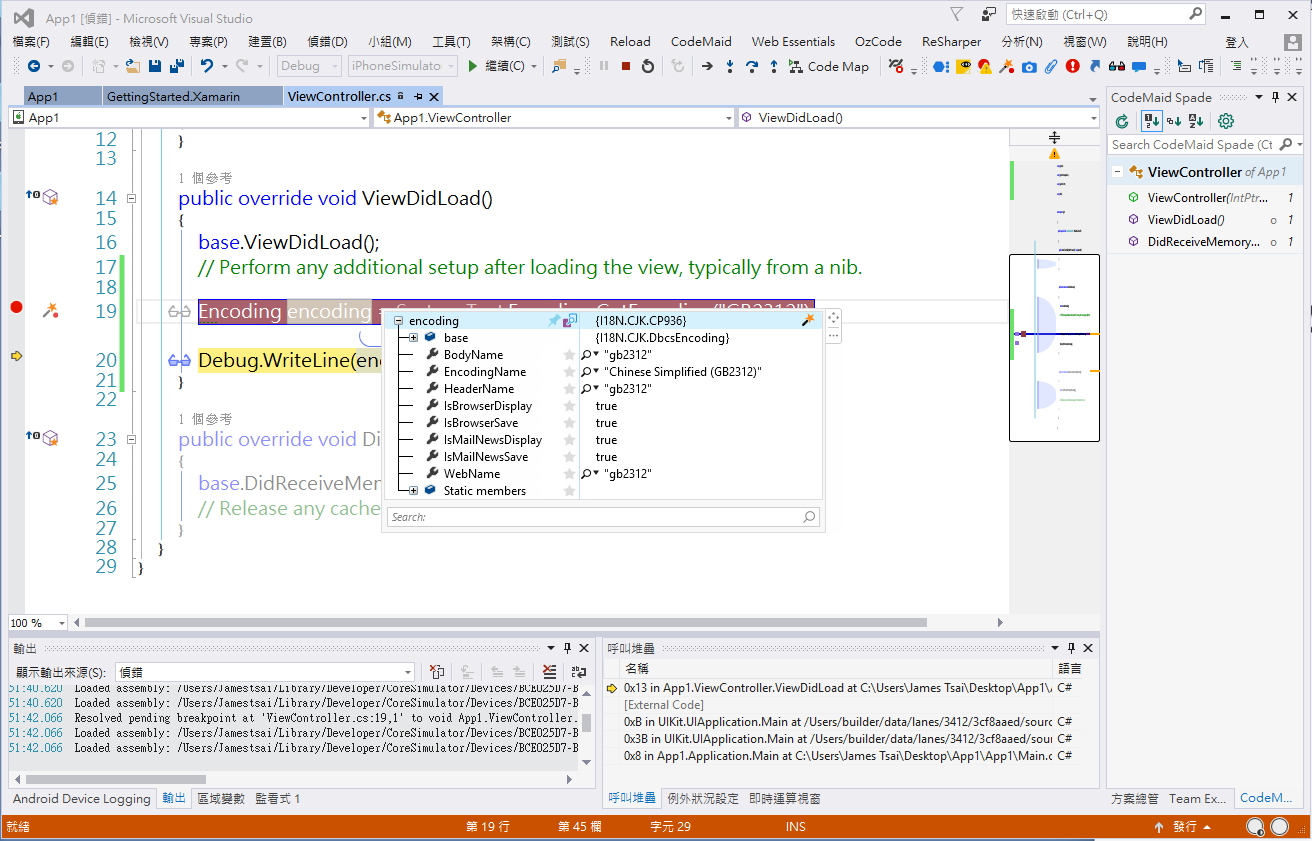Open the iPhoneSimulator platform dropdown
This screenshot has height=841, width=1312.
coord(402,66)
